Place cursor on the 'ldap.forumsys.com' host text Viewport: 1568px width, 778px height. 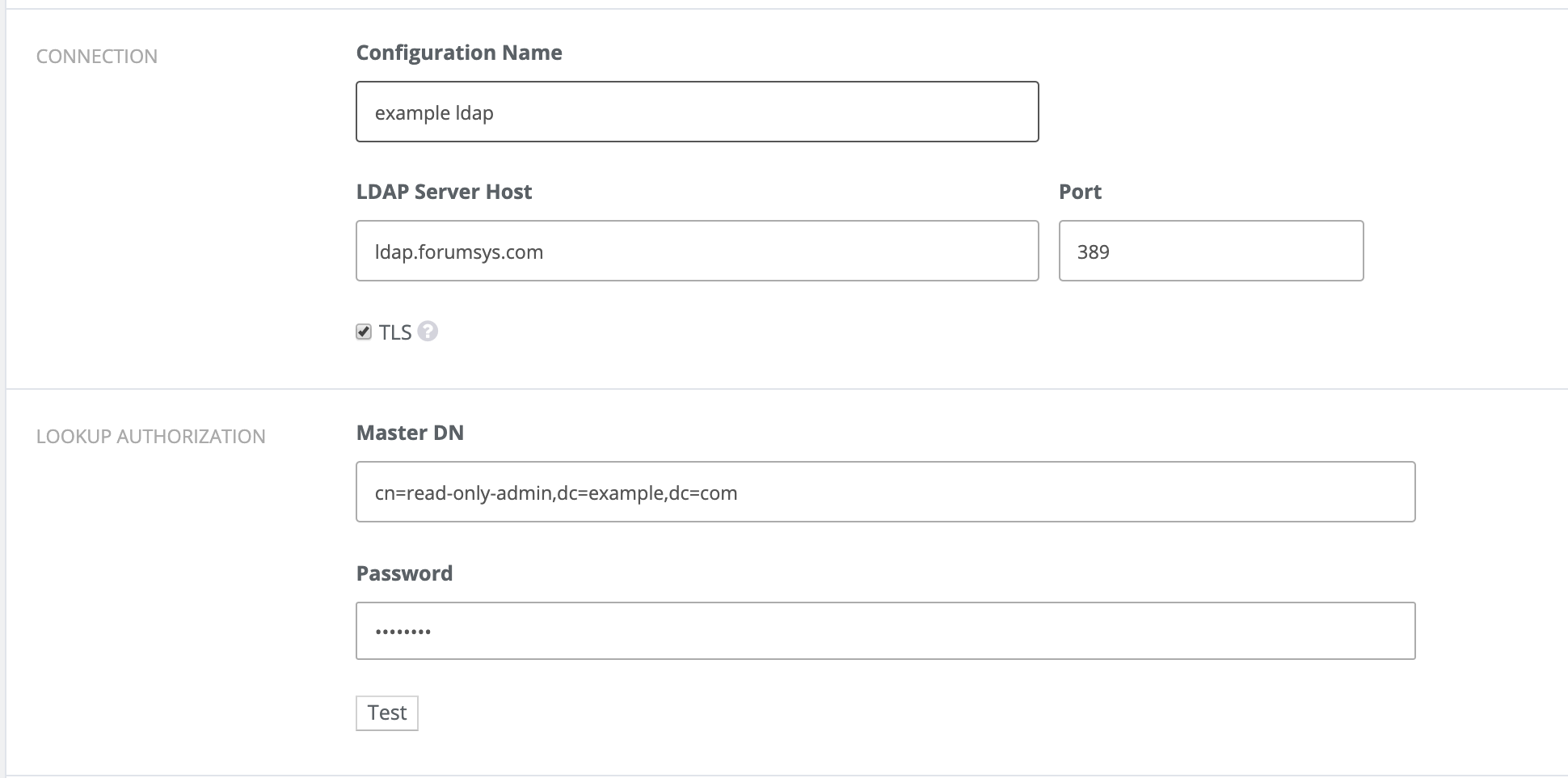458,252
